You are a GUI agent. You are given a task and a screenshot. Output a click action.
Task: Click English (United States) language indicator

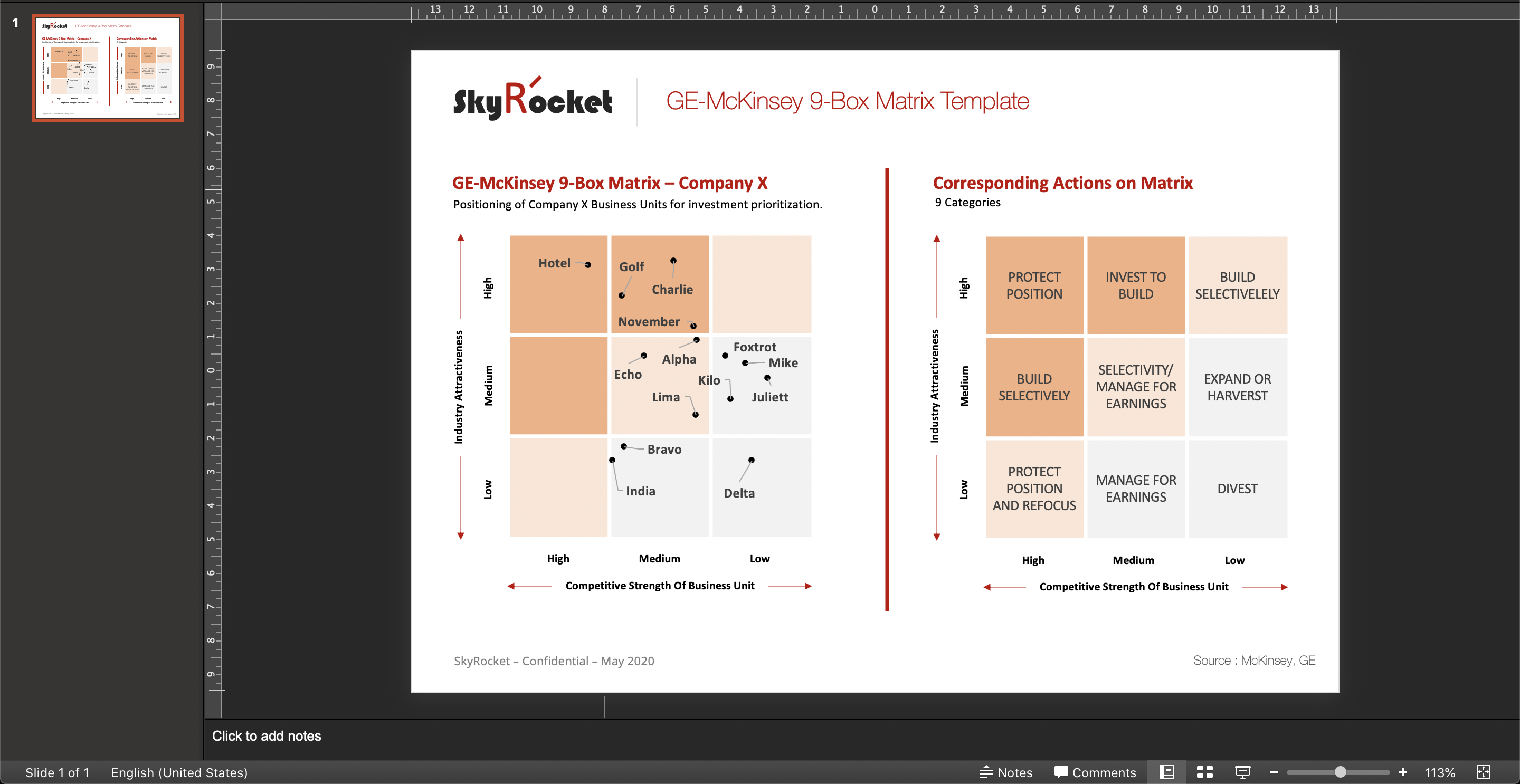(179, 772)
